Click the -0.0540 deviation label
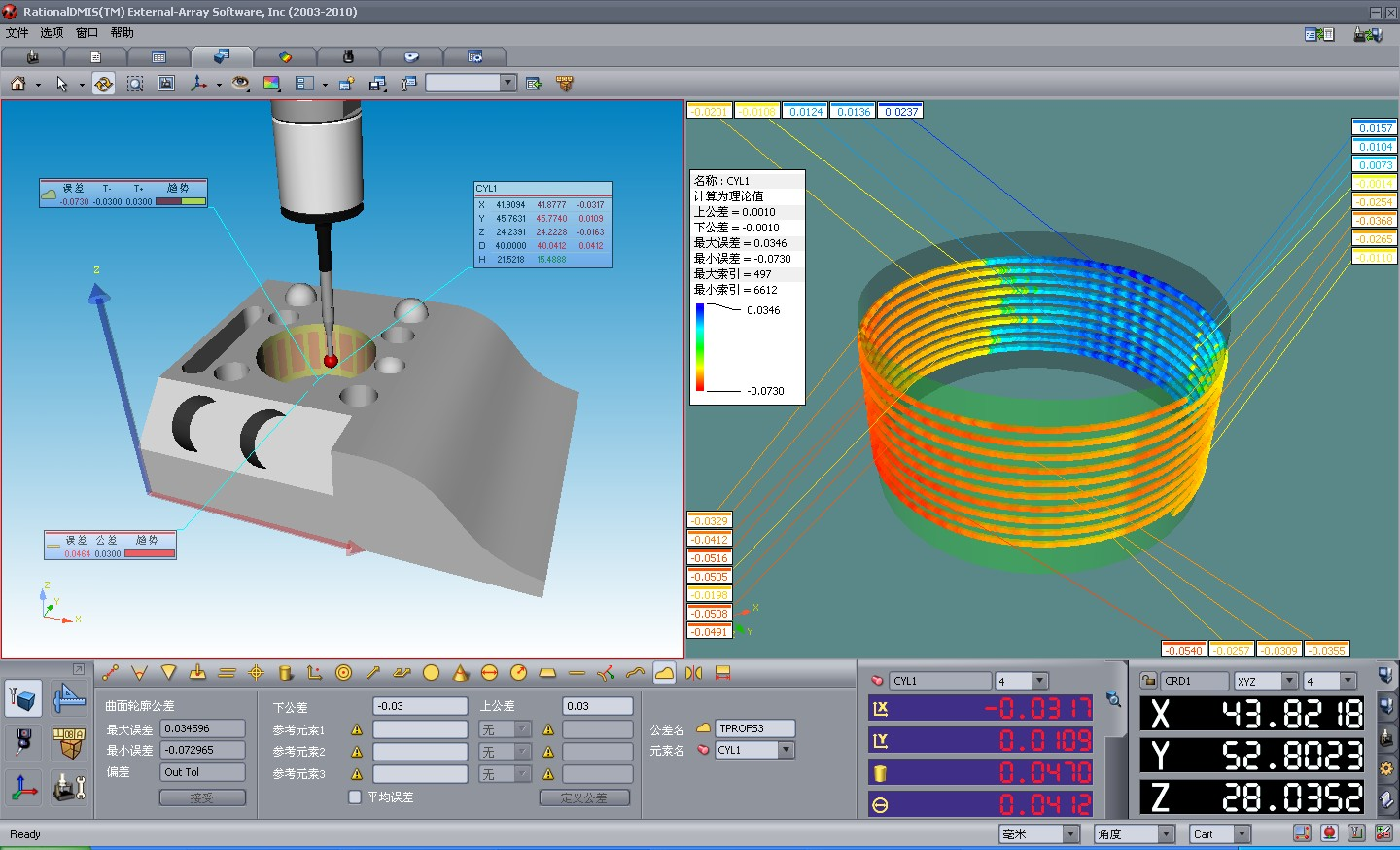 [1184, 650]
